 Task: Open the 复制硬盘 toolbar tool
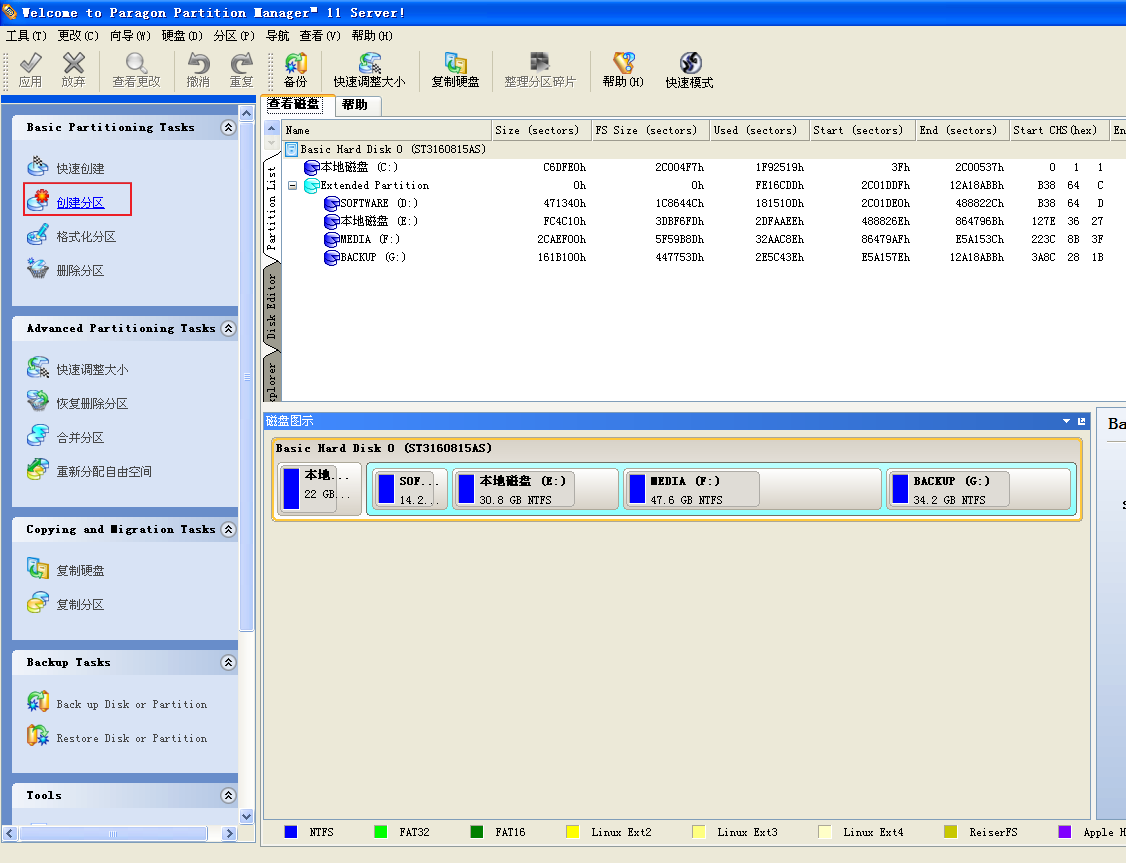click(455, 70)
